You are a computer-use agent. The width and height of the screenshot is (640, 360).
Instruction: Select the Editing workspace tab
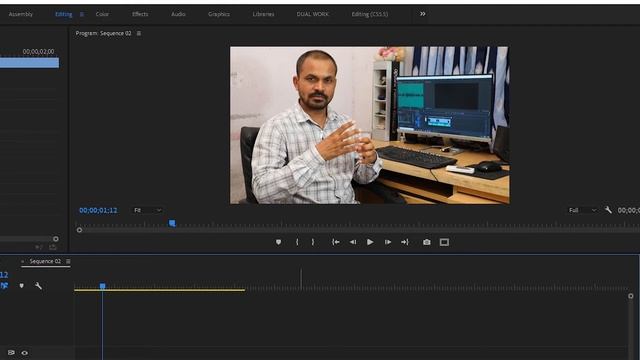coord(63,14)
